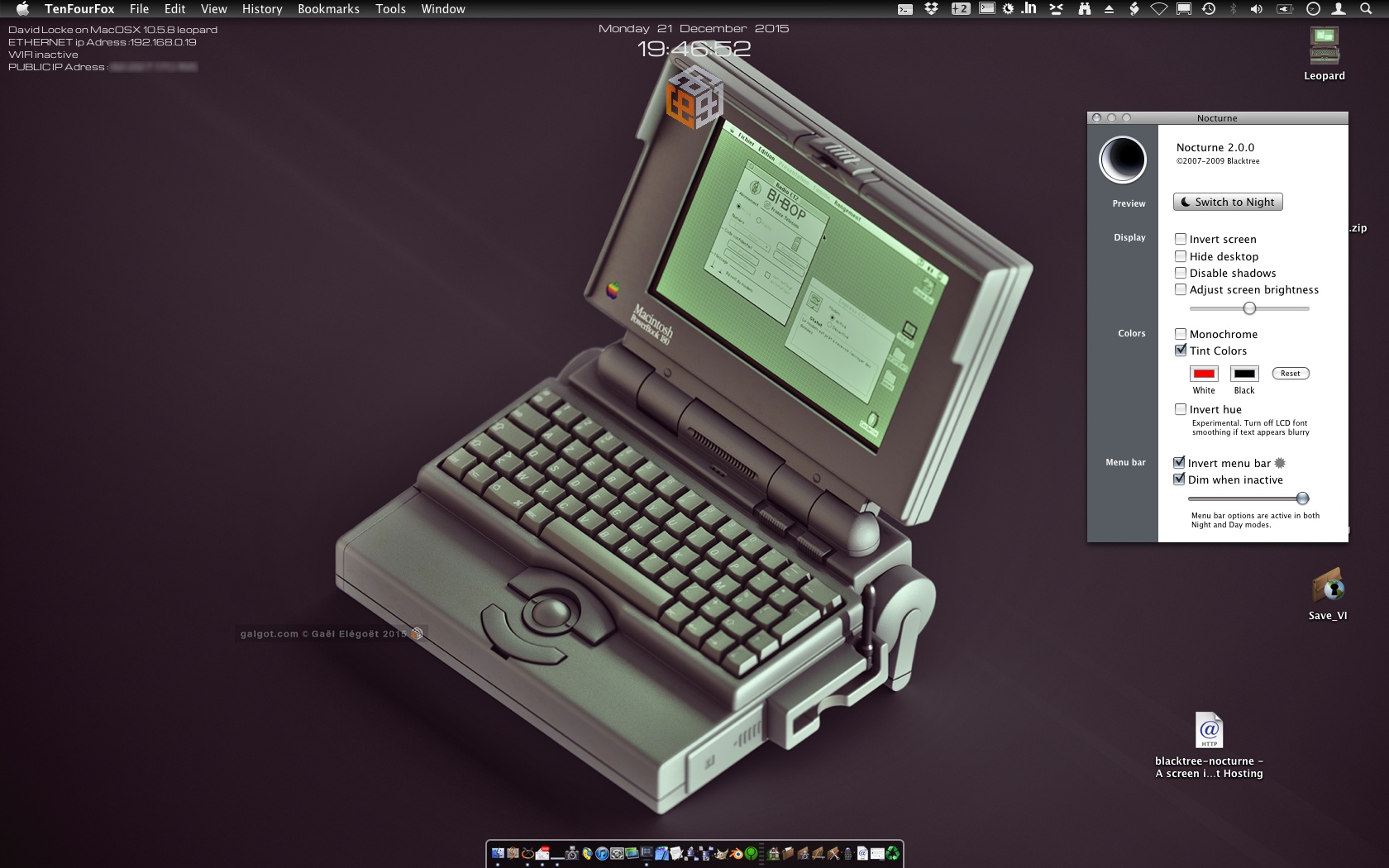Click the 'Monday 21 December 2015' date text

(694, 28)
